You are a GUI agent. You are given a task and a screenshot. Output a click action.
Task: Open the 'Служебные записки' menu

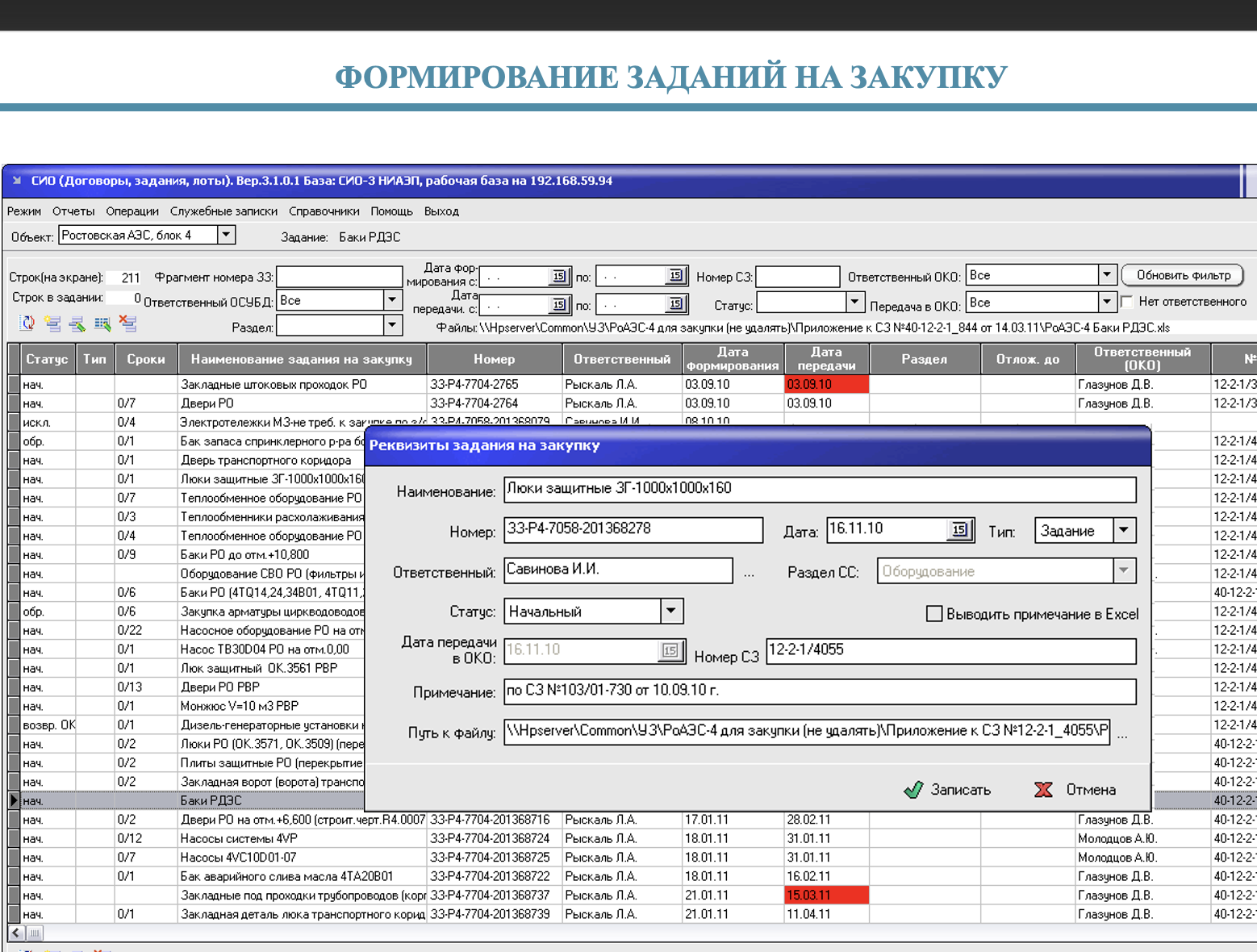click(223, 211)
